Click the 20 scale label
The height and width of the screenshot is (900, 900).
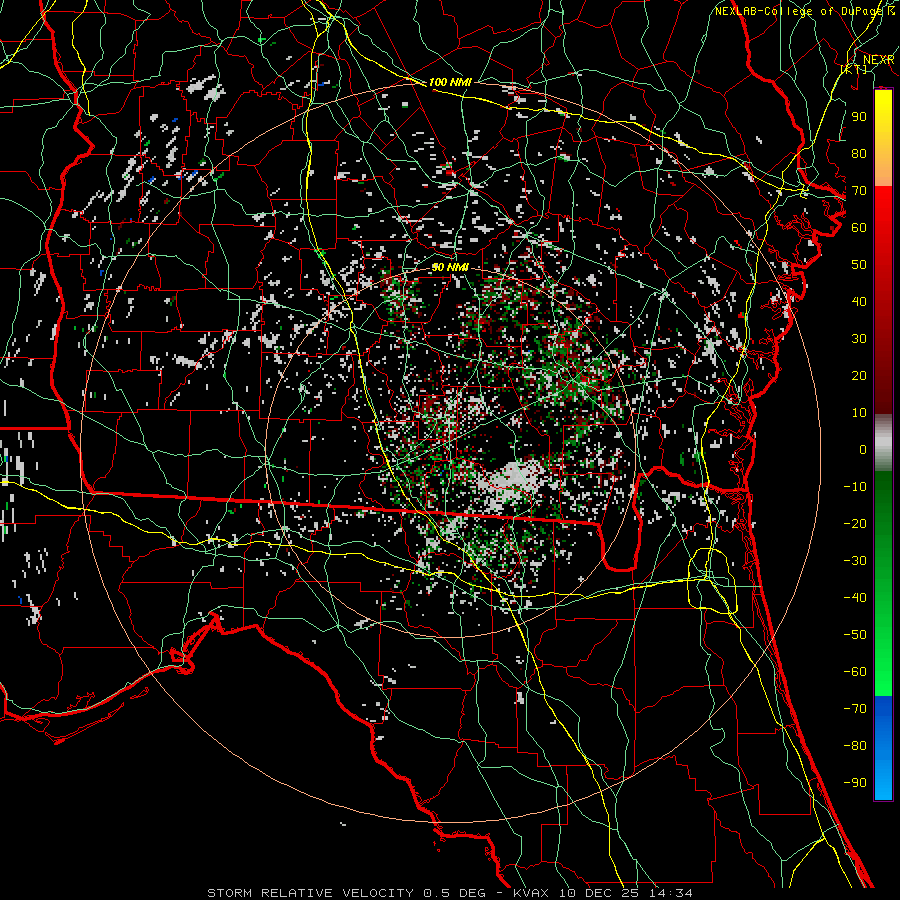pyautogui.click(x=859, y=375)
